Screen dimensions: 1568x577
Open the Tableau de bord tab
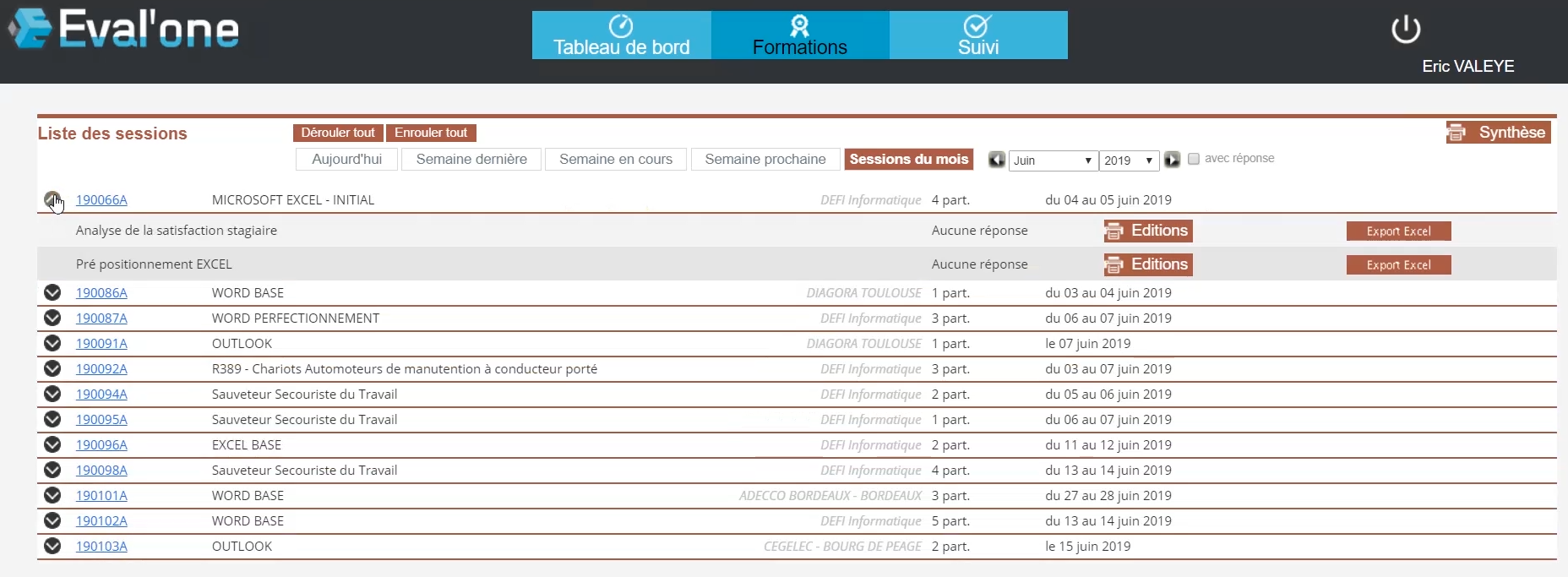coord(621,35)
